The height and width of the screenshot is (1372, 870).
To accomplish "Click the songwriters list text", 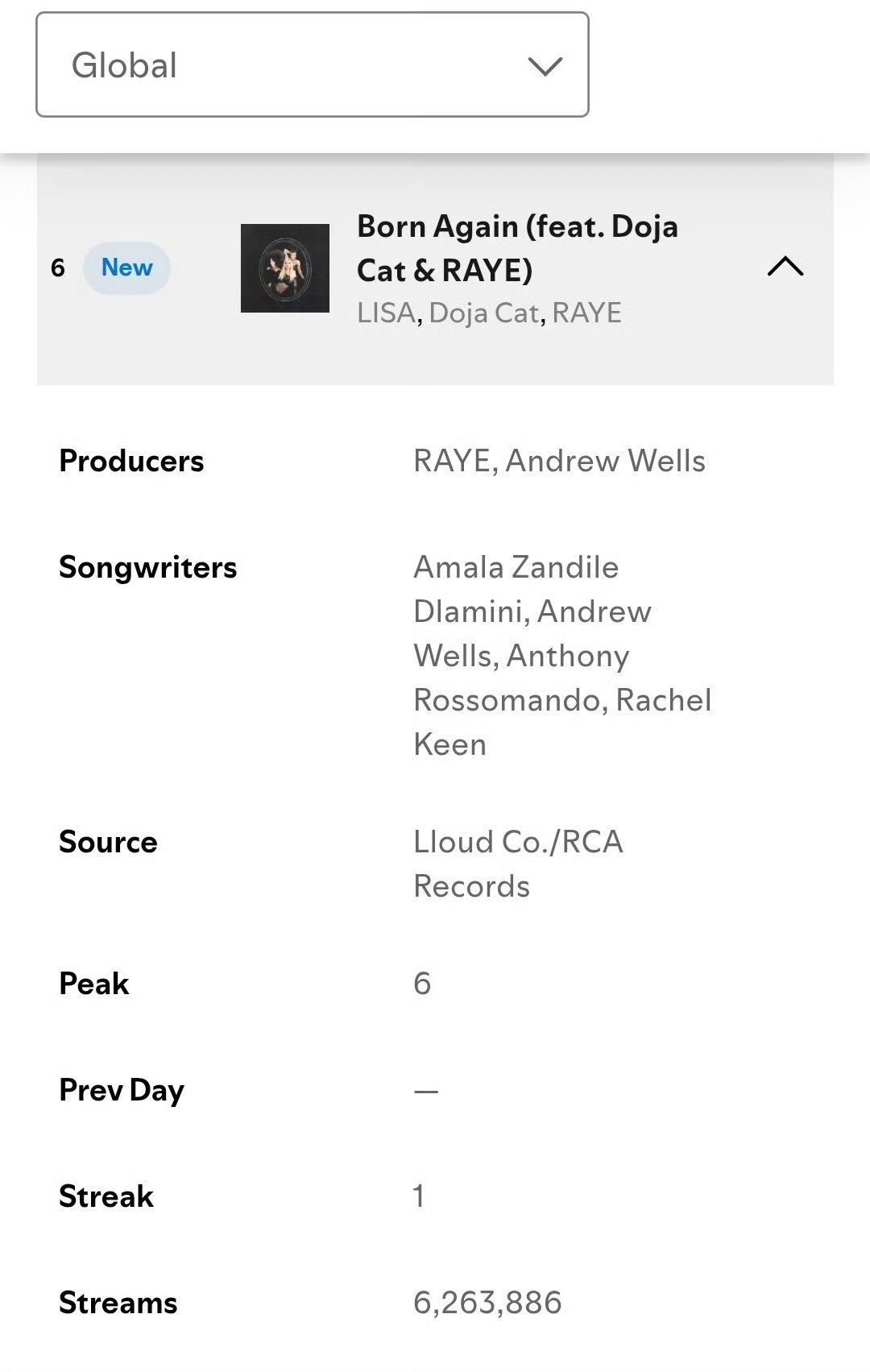I will pos(562,656).
